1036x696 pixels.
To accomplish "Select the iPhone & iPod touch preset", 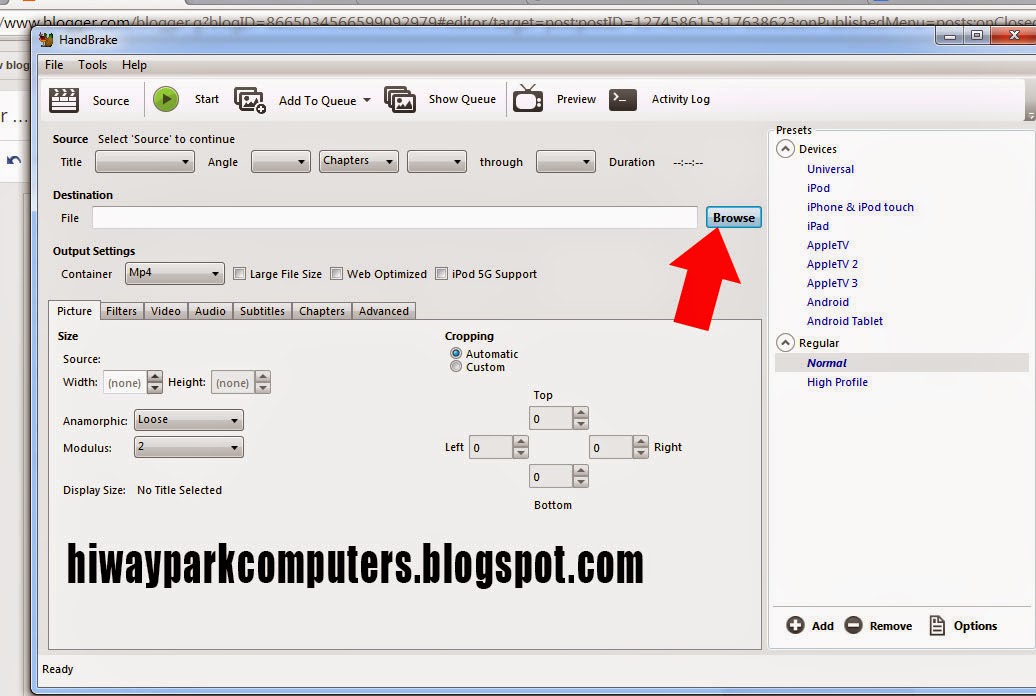I will tap(860, 207).
